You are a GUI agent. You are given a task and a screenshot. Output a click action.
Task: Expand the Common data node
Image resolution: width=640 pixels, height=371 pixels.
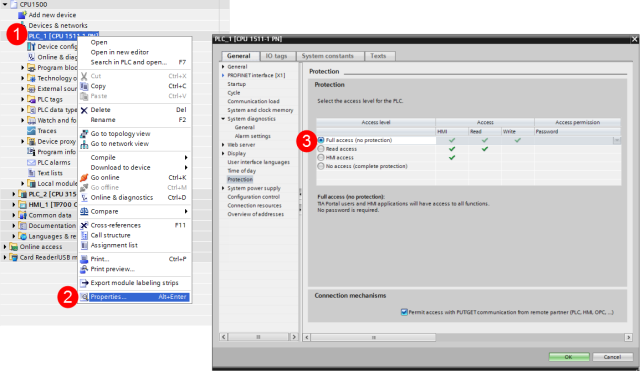[14, 215]
